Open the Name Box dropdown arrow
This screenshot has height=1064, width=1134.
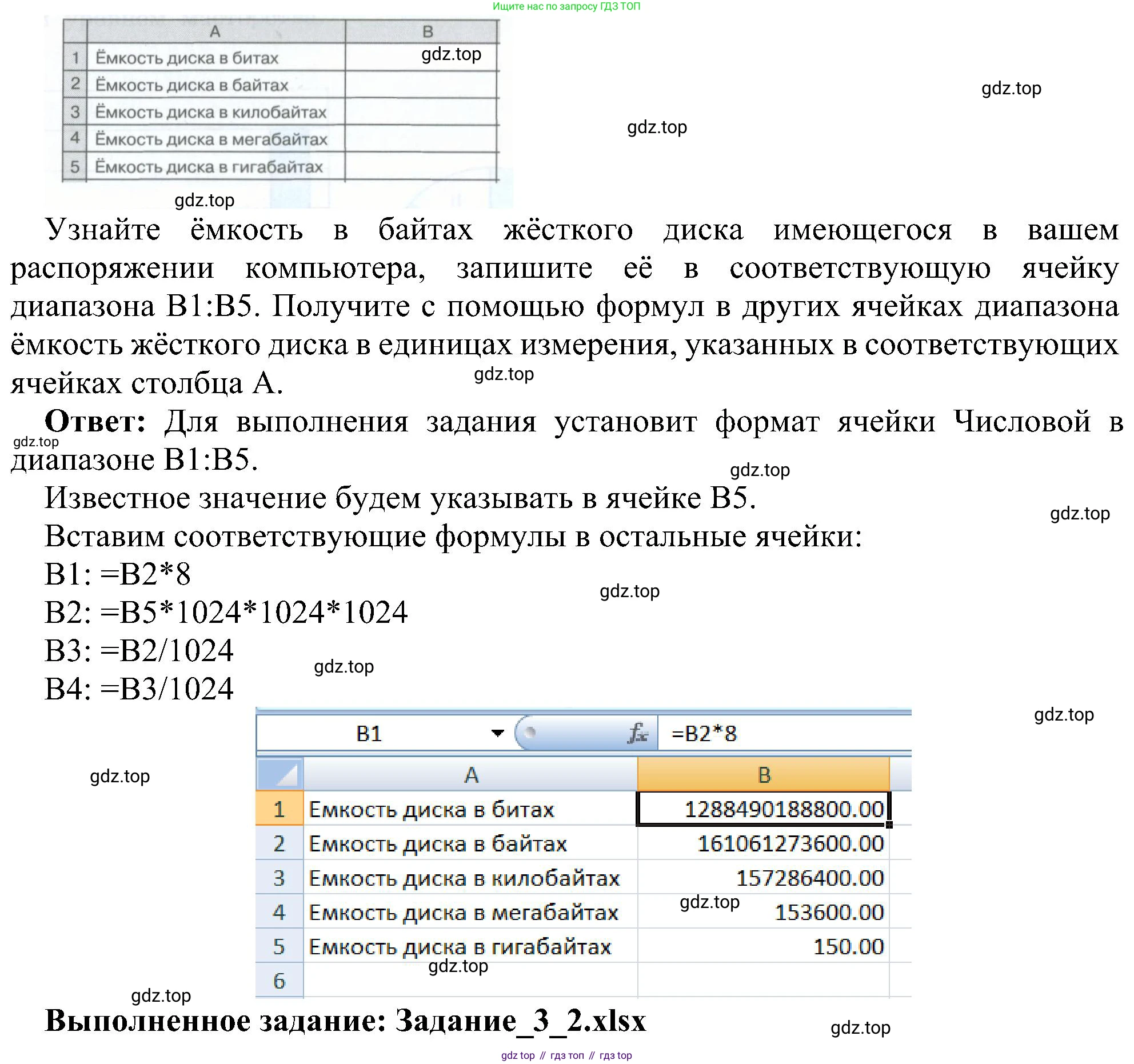497,733
